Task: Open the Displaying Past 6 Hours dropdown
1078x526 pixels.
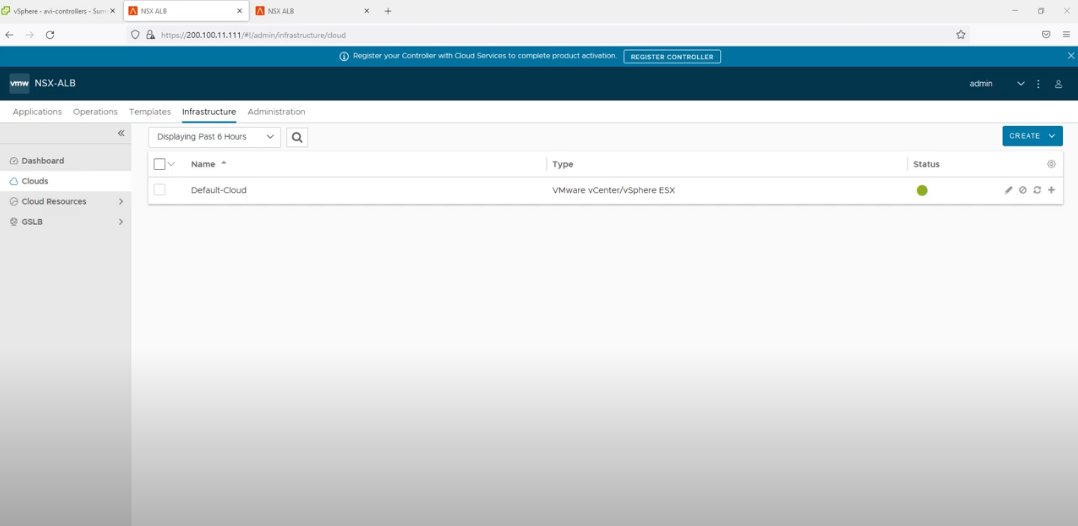Action: click(214, 137)
